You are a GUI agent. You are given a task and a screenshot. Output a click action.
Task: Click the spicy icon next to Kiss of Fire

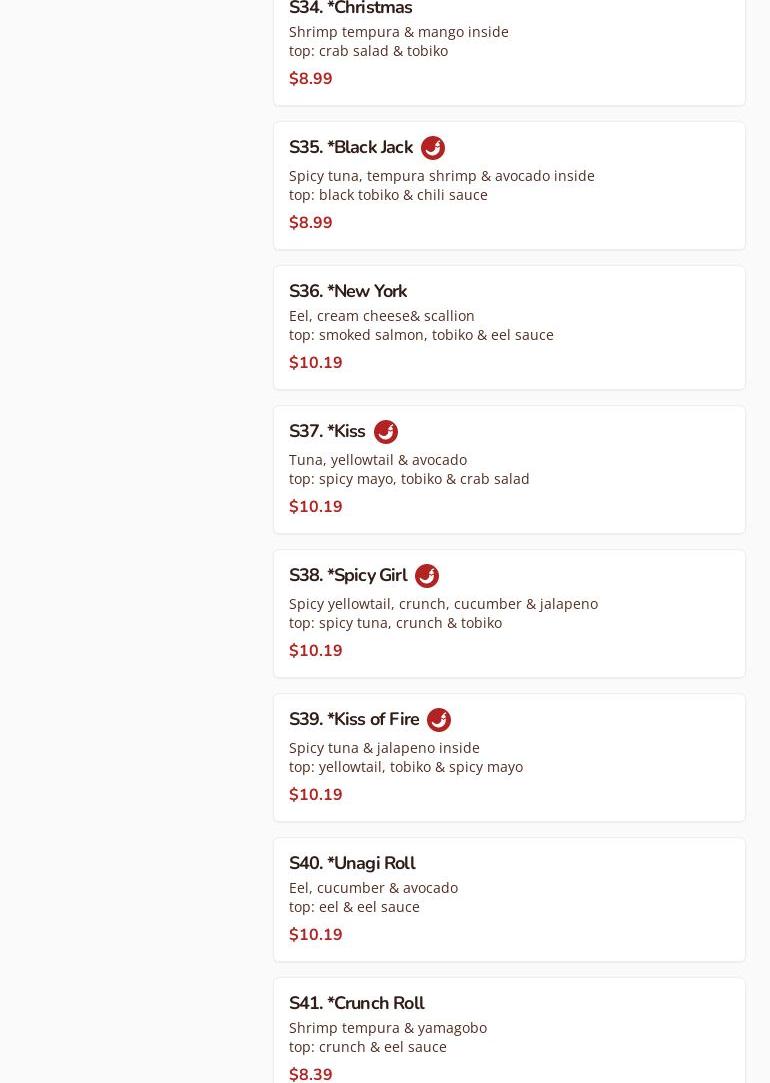[439, 720]
